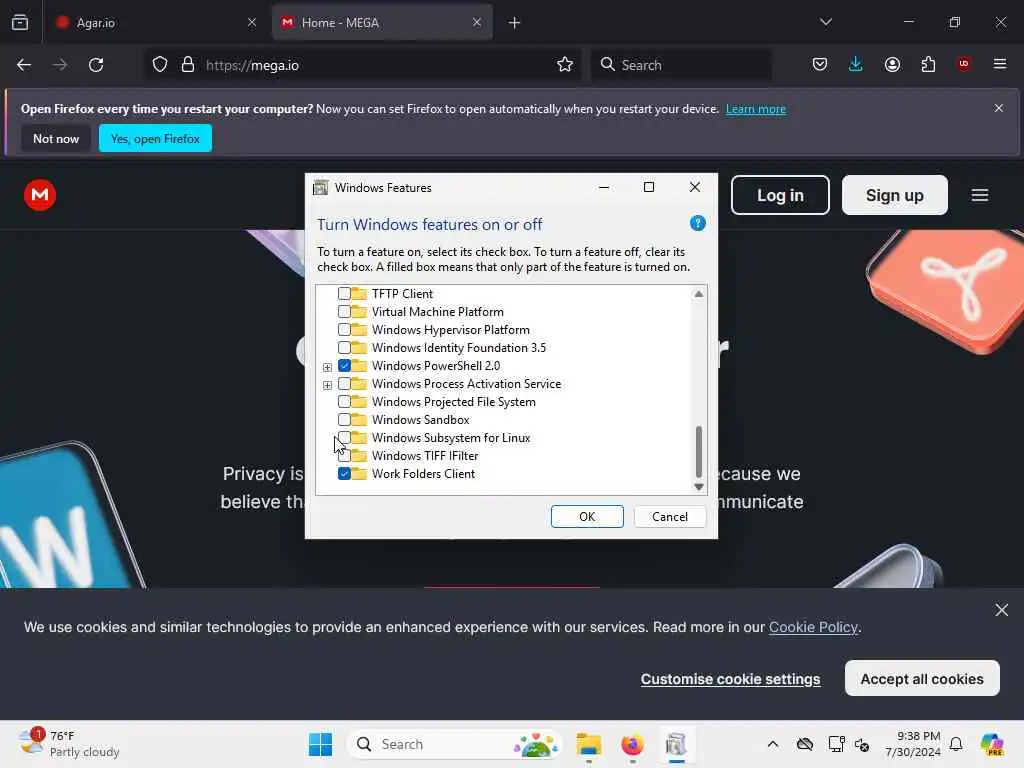
Task: Open the Cookie Policy link
Action: pyautogui.click(x=814, y=627)
